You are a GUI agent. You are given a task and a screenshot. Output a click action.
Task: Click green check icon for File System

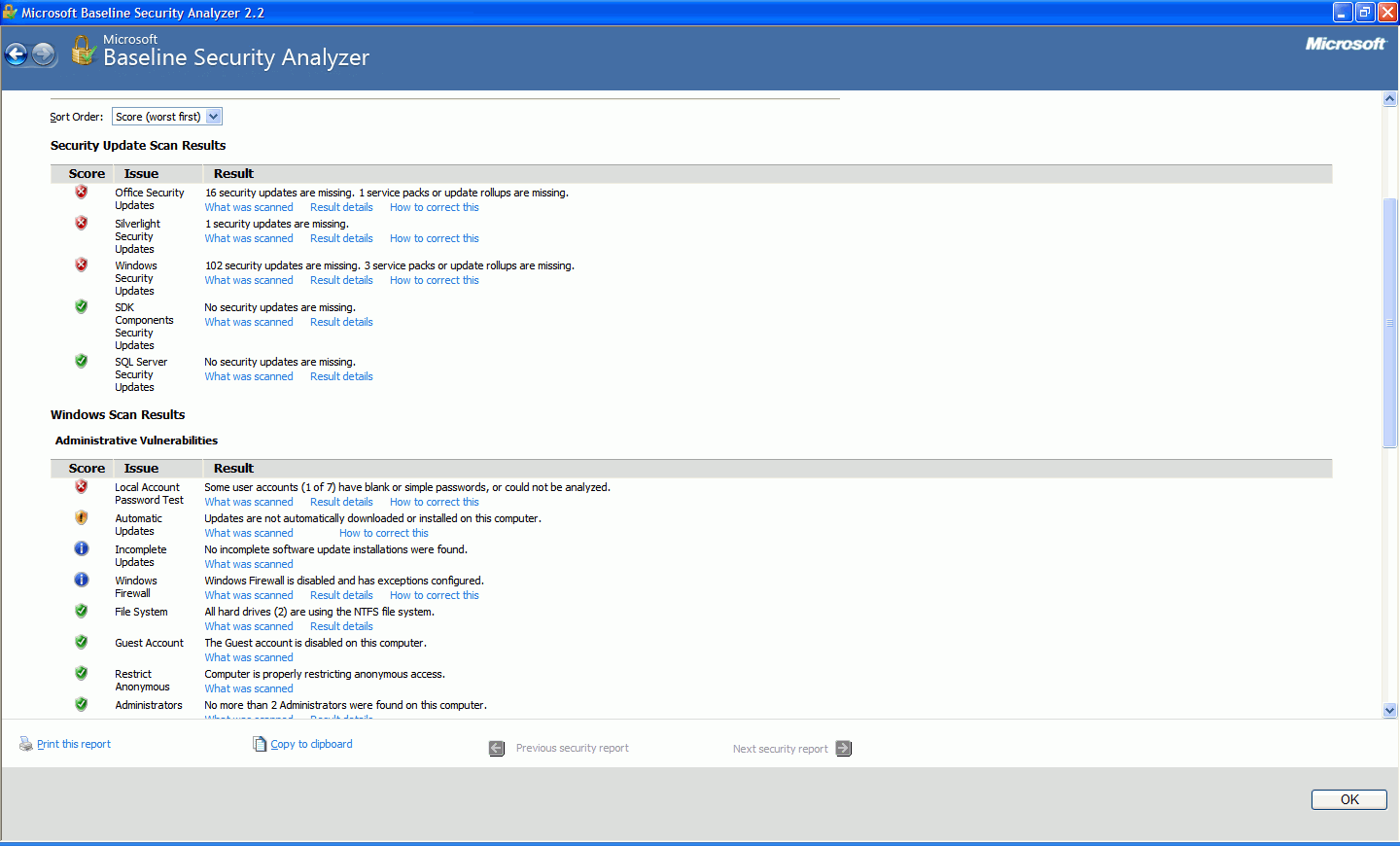[82, 611]
